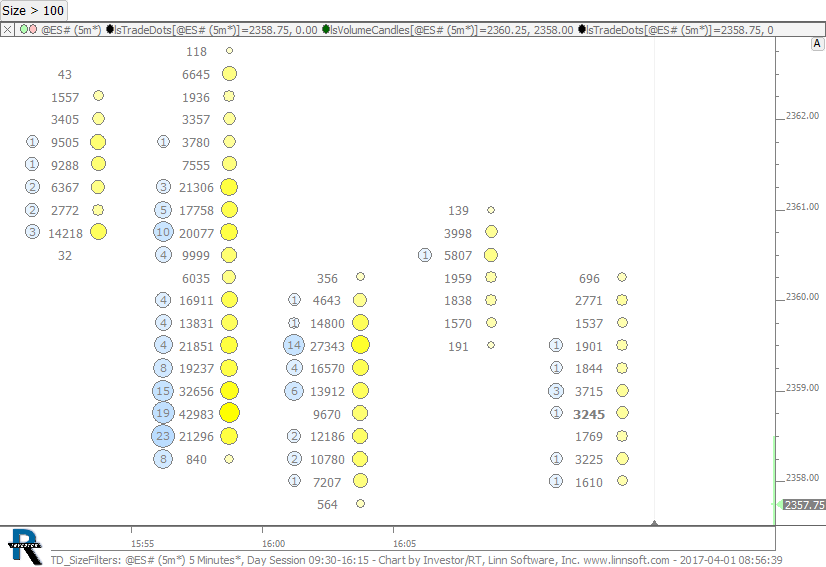Click the @ES# (5m*) symbol legend label
826x567 pixels.
71,30
